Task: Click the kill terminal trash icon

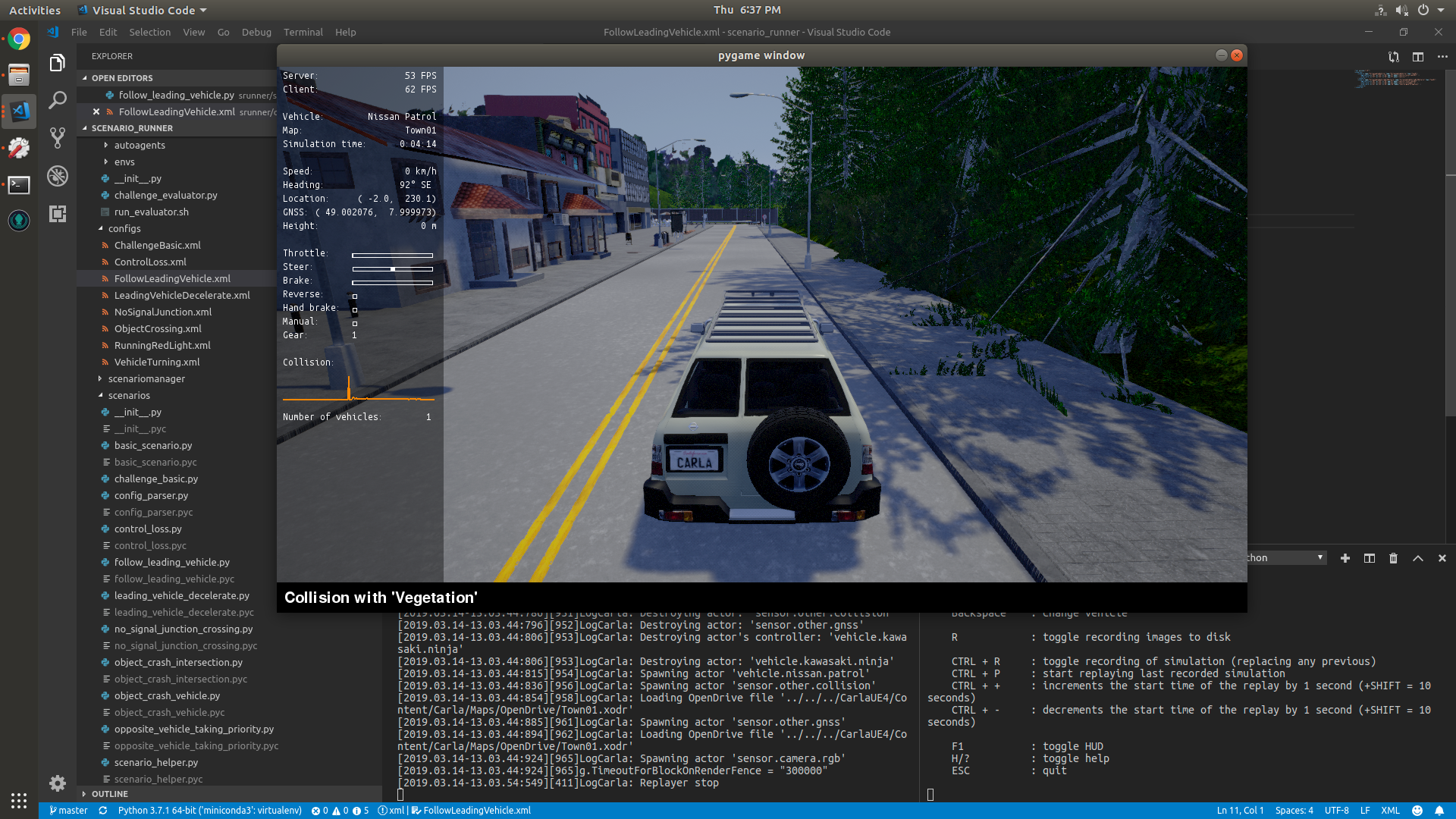Action: pos(1393,558)
